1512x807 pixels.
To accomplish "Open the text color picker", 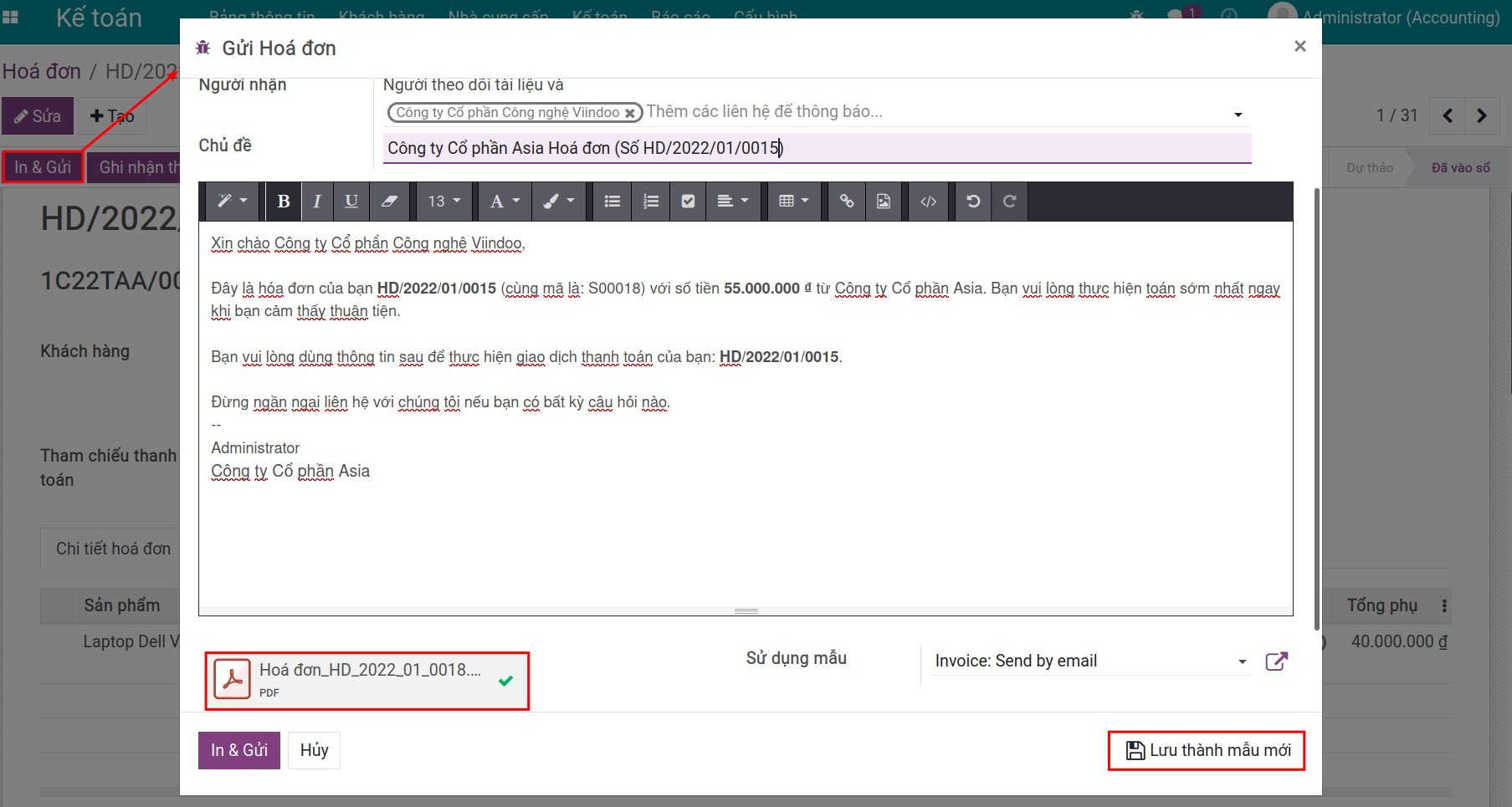I will click(503, 201).
